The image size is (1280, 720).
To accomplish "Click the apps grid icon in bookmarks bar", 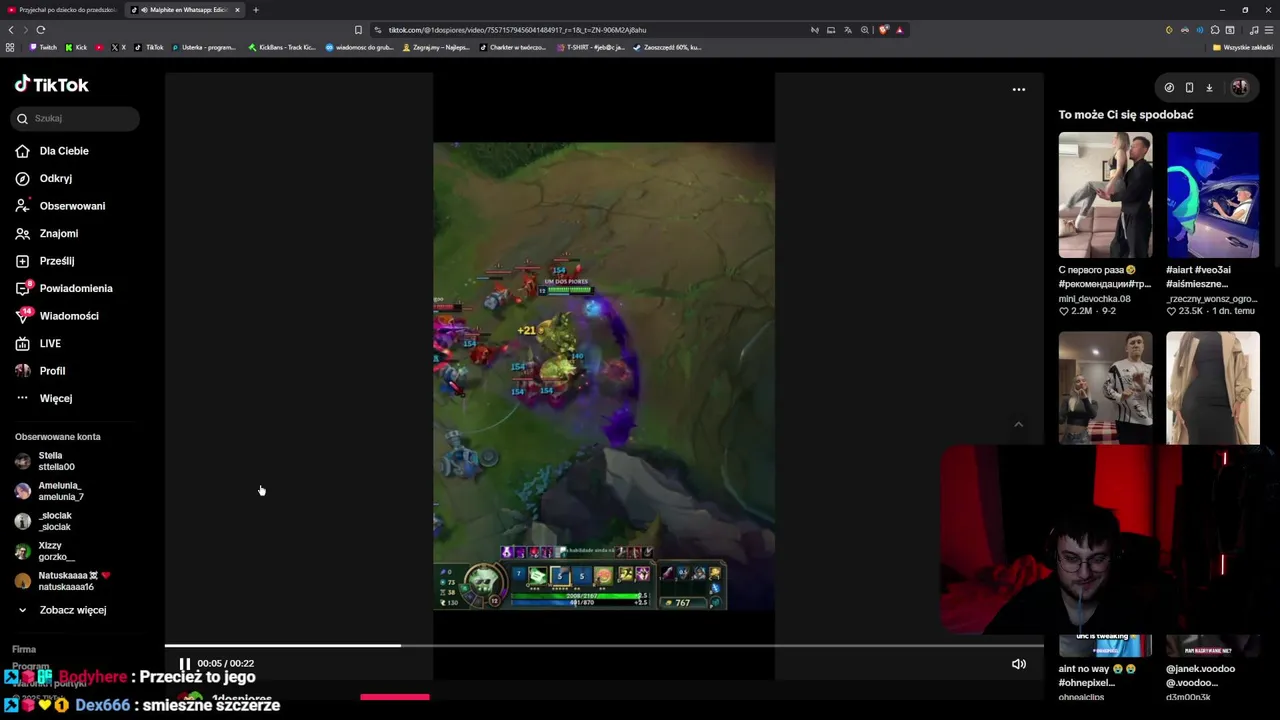I will [10, 47].
